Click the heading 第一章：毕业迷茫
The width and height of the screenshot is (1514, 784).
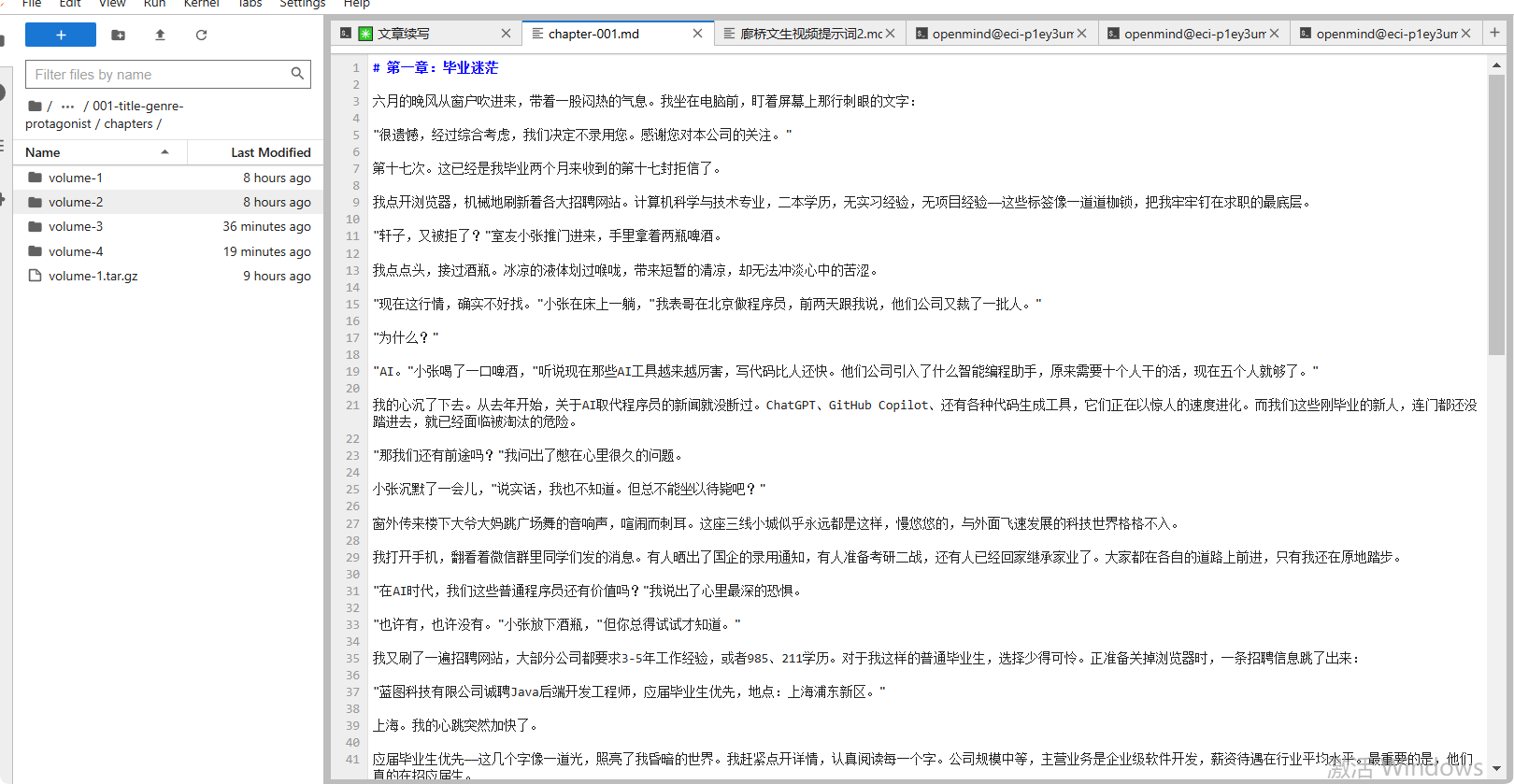tap(442, 67)
